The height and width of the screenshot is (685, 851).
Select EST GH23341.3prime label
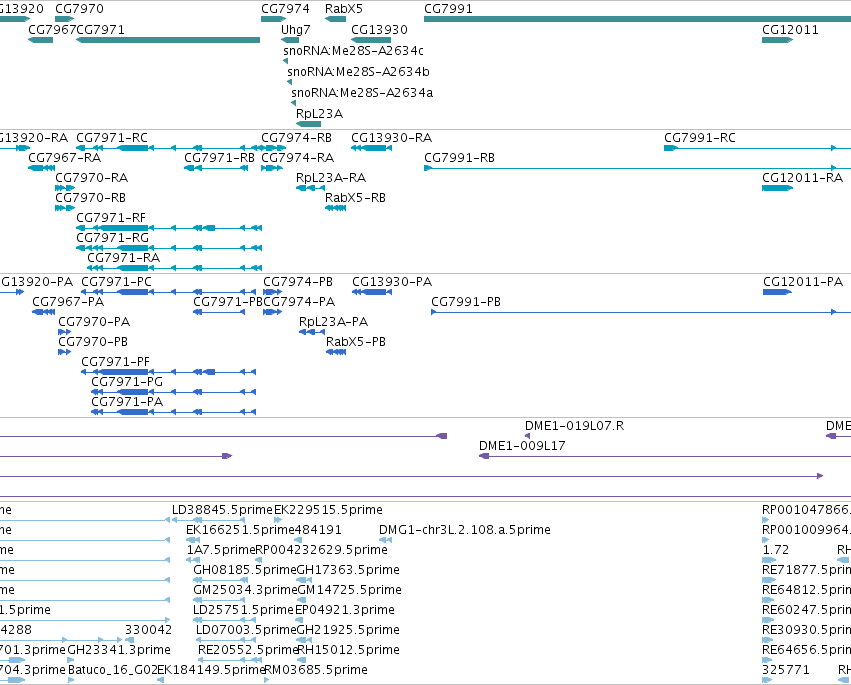coord(119,650)
